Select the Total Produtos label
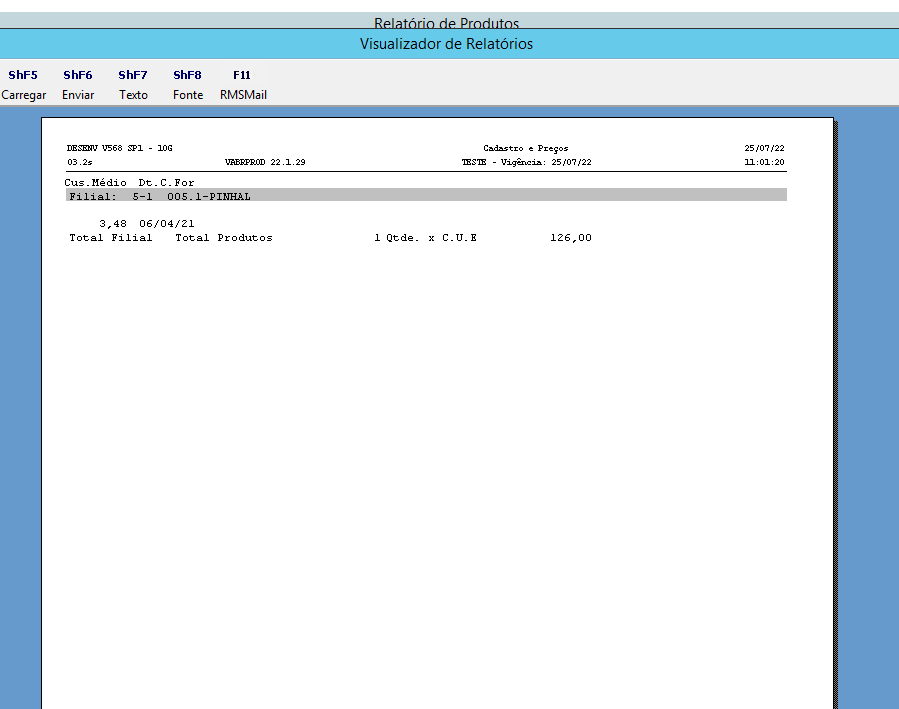This screenshot has height=709, width=899. [x=224, y=237]
